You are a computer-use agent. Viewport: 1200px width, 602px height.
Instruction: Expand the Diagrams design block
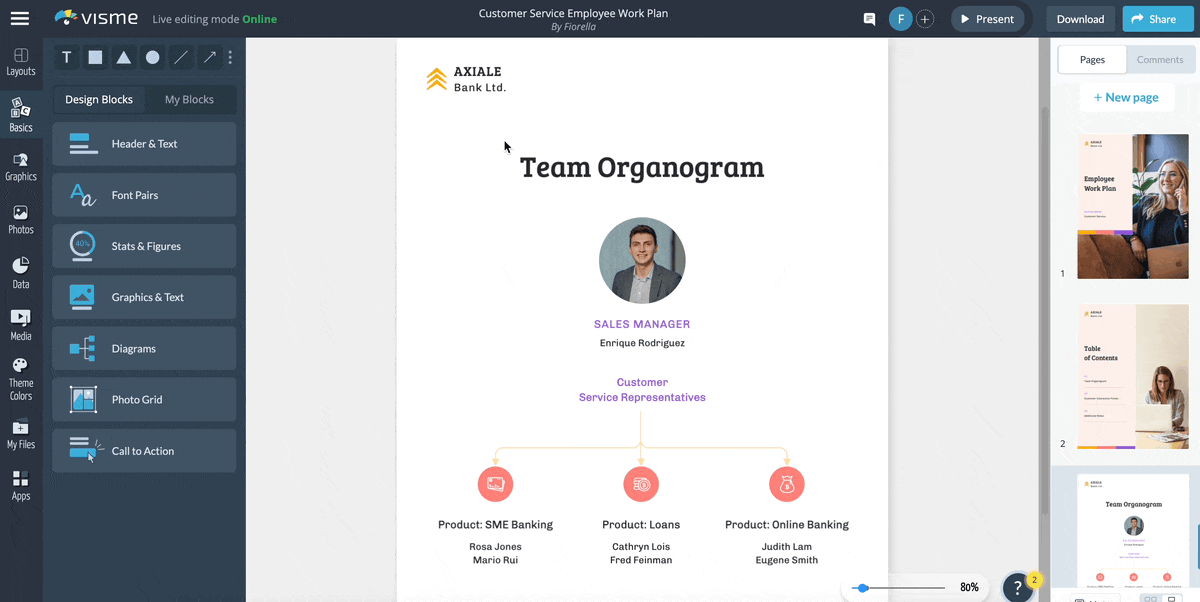pyautogui.click(x=144, y=348)
